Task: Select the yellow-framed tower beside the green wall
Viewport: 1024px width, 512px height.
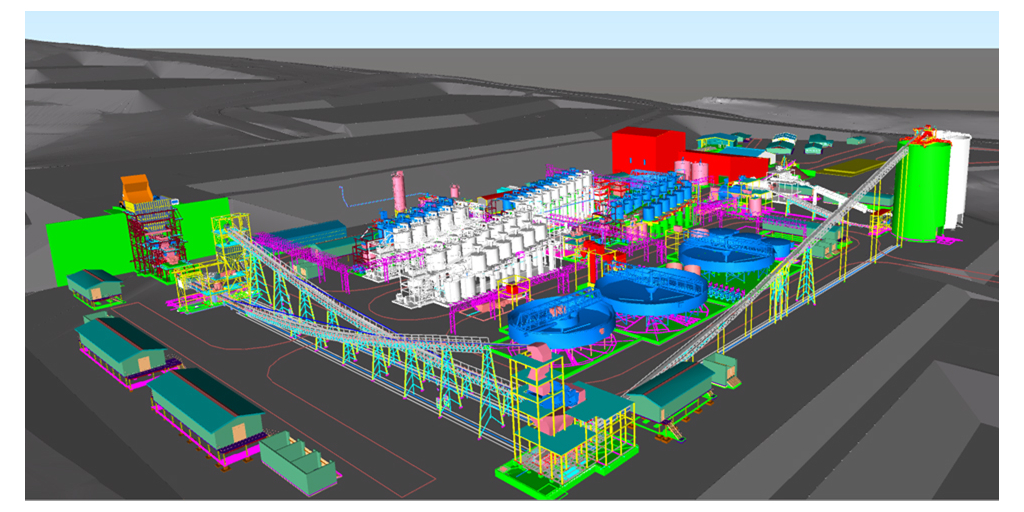Action: pos(227,250)
